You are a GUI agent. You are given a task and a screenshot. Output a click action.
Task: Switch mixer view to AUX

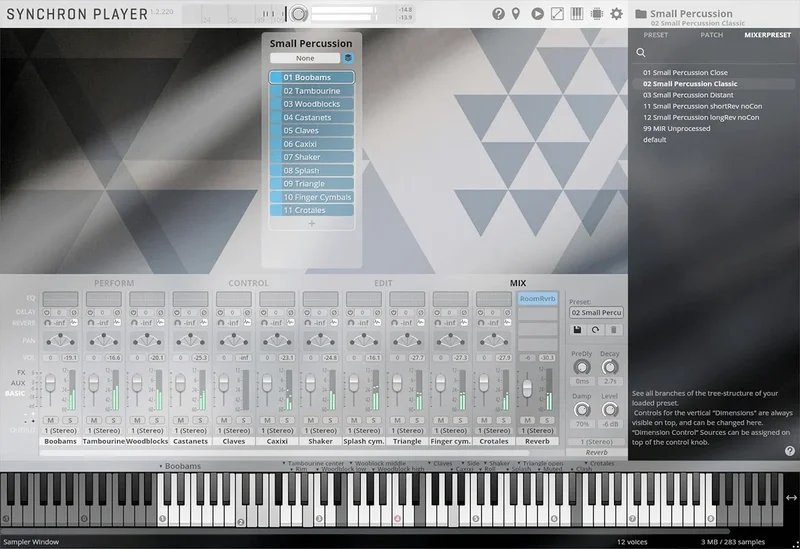[x=18, y=383]
